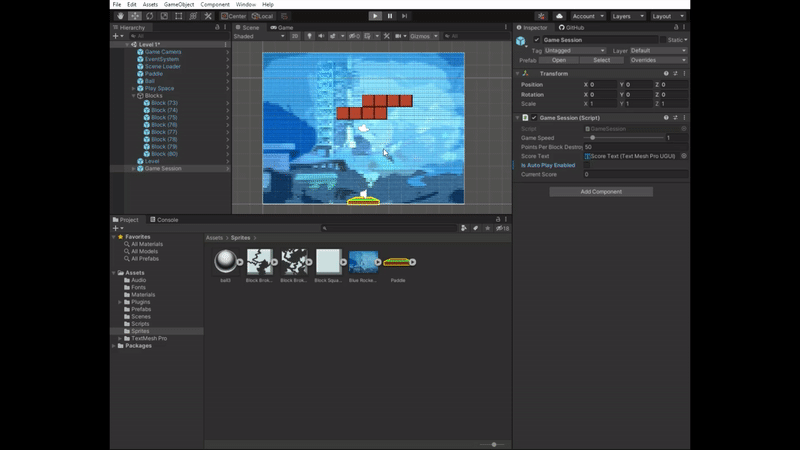Click the Add Component button
The height and width of the screenshot is (450, 800).
pyautogui.click(x=600, y=191)
